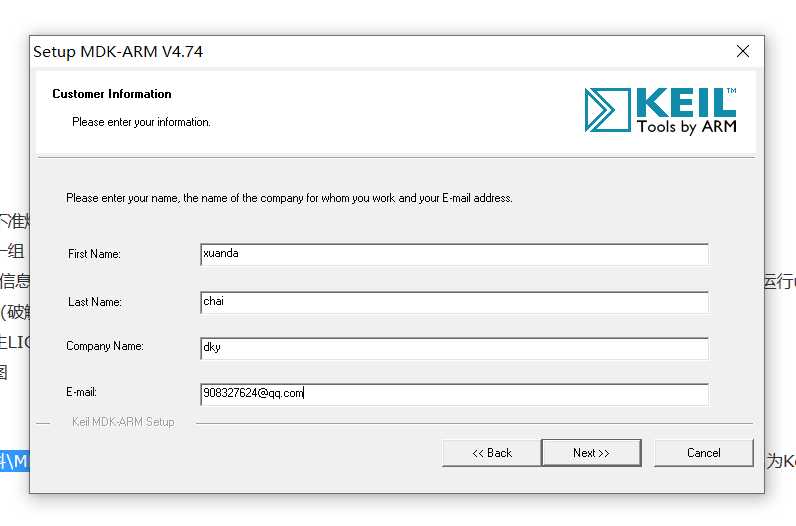This screenshot has width=796, height=526.
Task: Click the Setup MDK-ARM V4.74 title text
Action: 118,51
